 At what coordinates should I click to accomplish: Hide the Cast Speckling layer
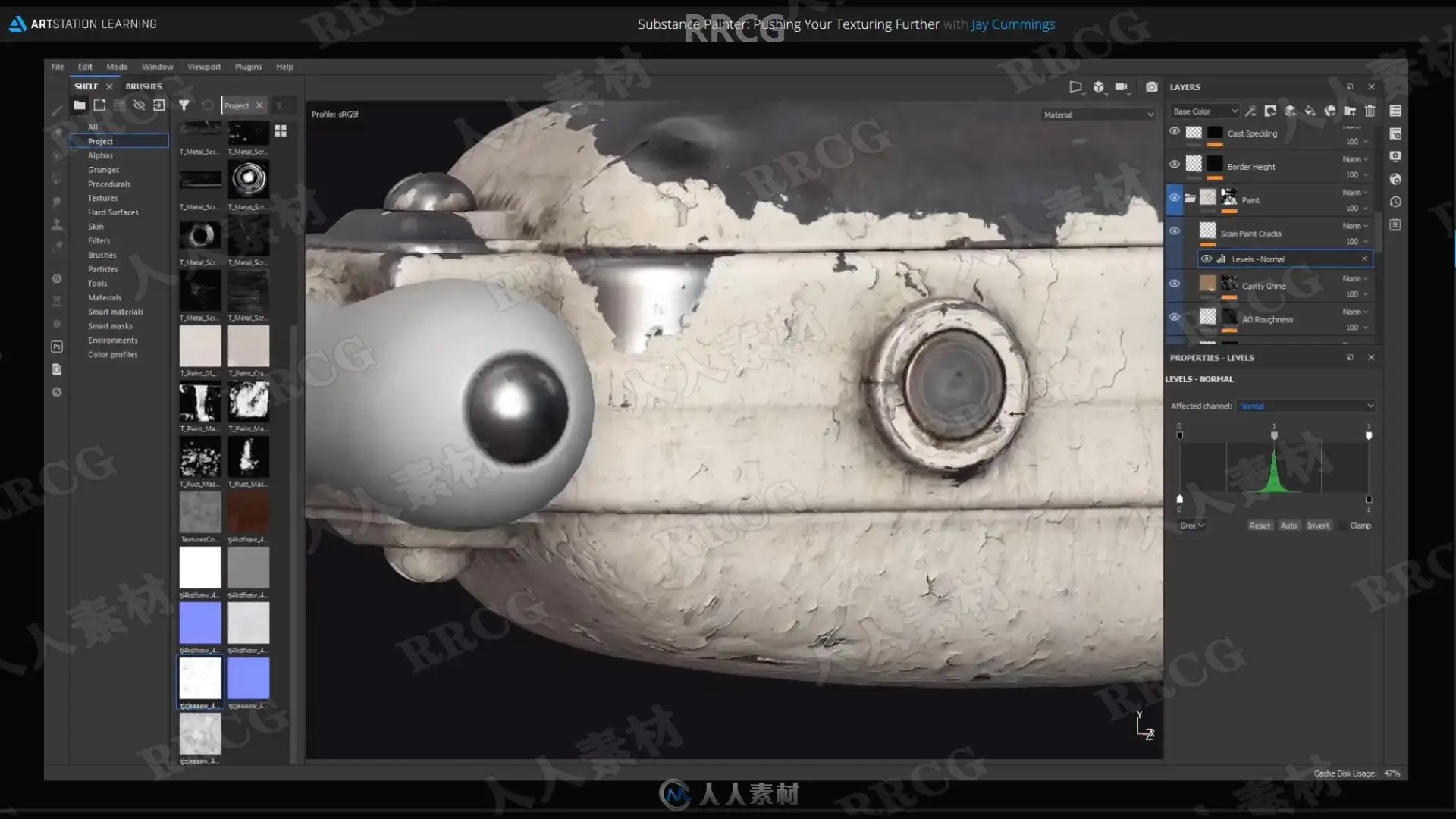pyautogui.click(x=1175, y=131)
